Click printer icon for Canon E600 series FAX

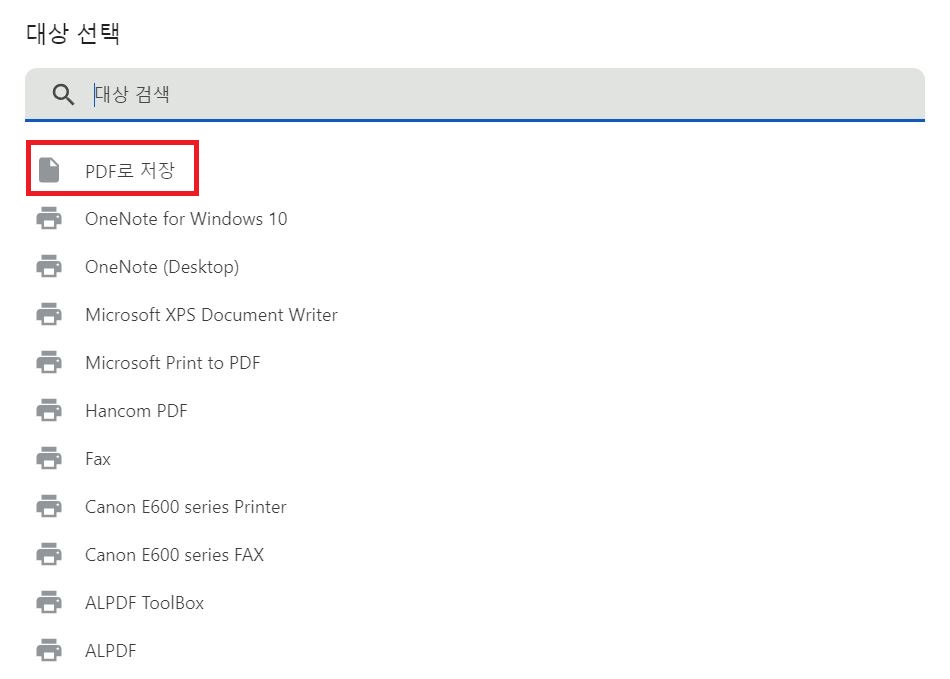click(x=49, y=554)
